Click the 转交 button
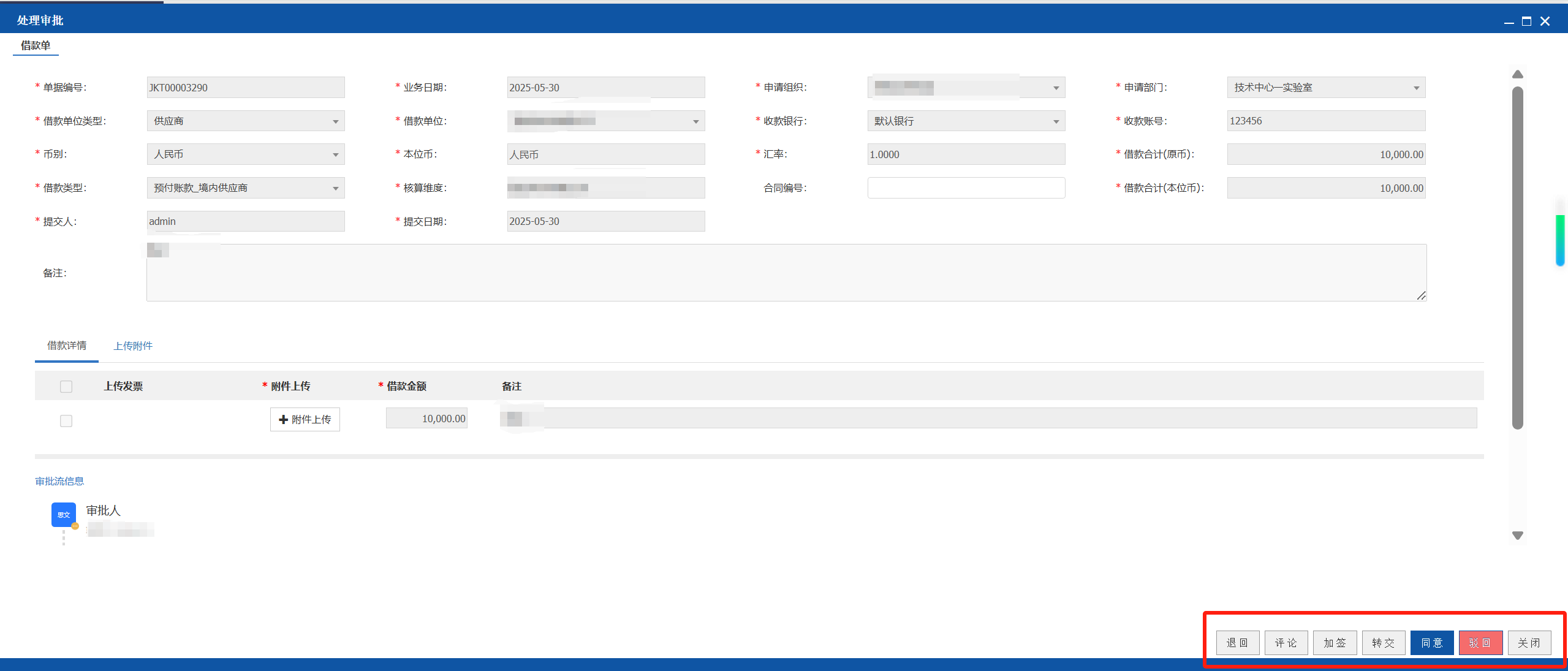Image resolution: width=1568 pixels, height=671 pixels. click(x=1383, y=643)
